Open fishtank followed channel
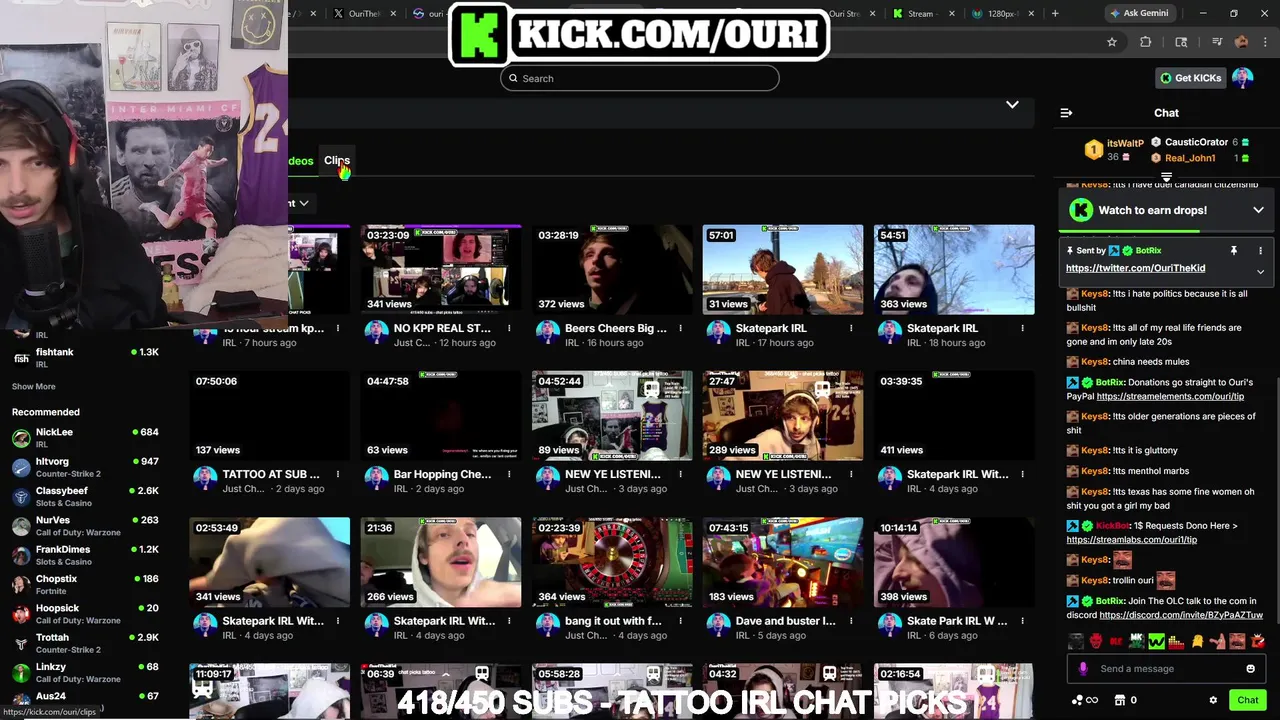The height and width of the screenshot is (720, 1280). pyautogui.click(x=85, y=358)
